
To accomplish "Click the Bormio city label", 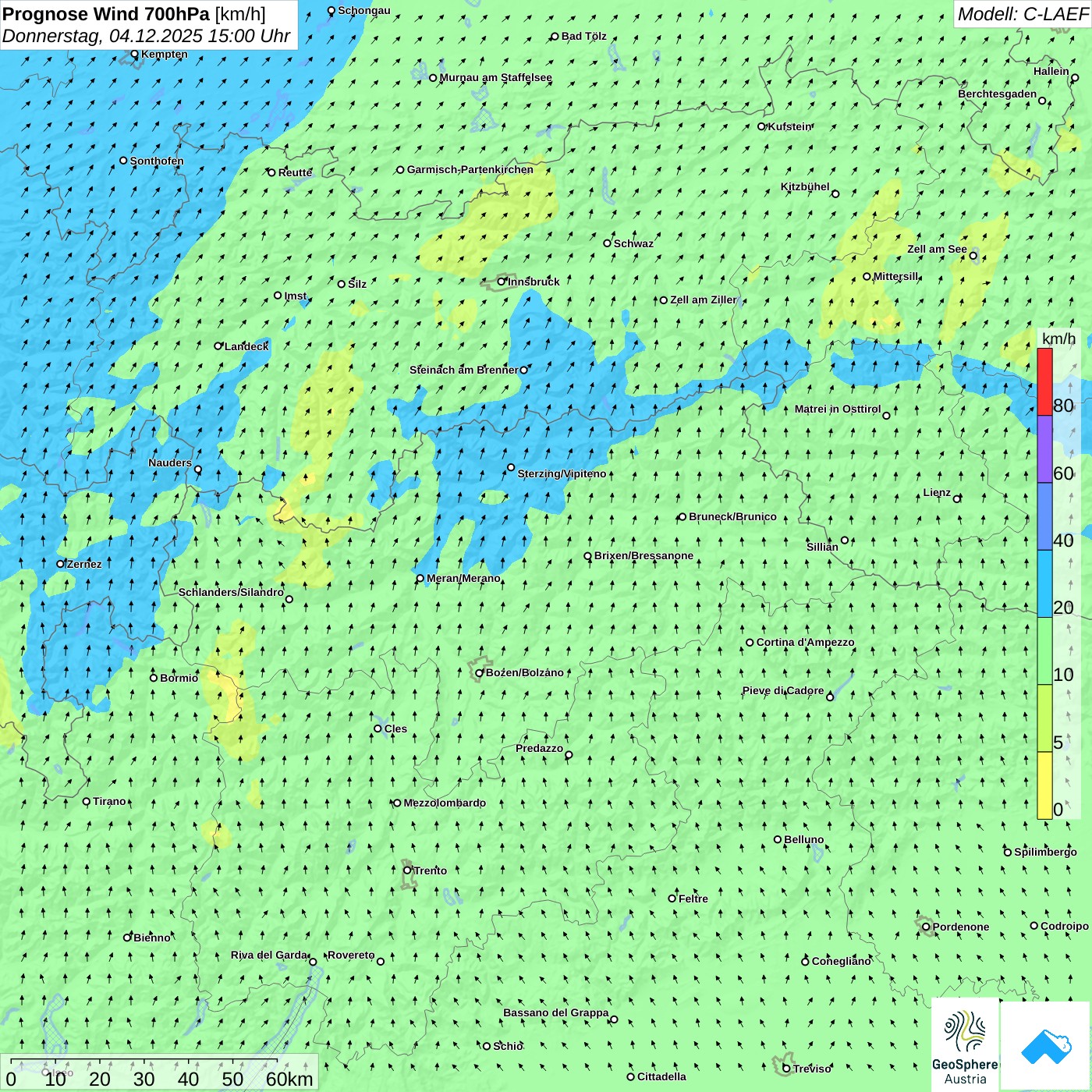I will tap(179, 678).
